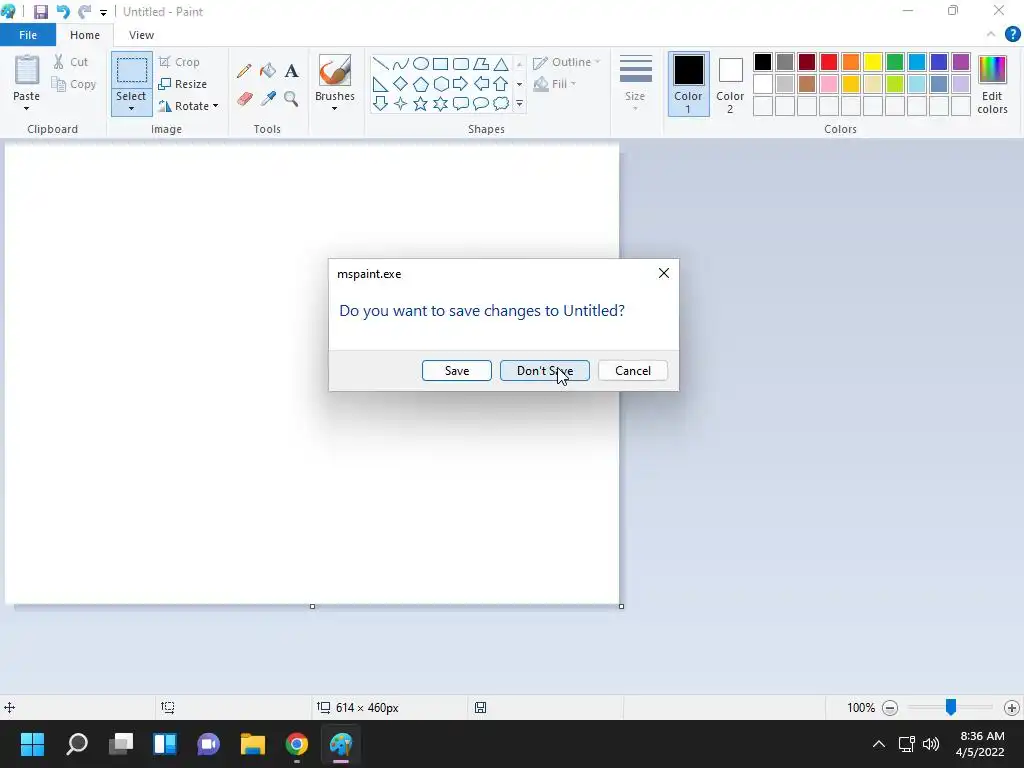Open the Windows Start menu
This screenshot has height=768, width=1024.
point(32,744)
